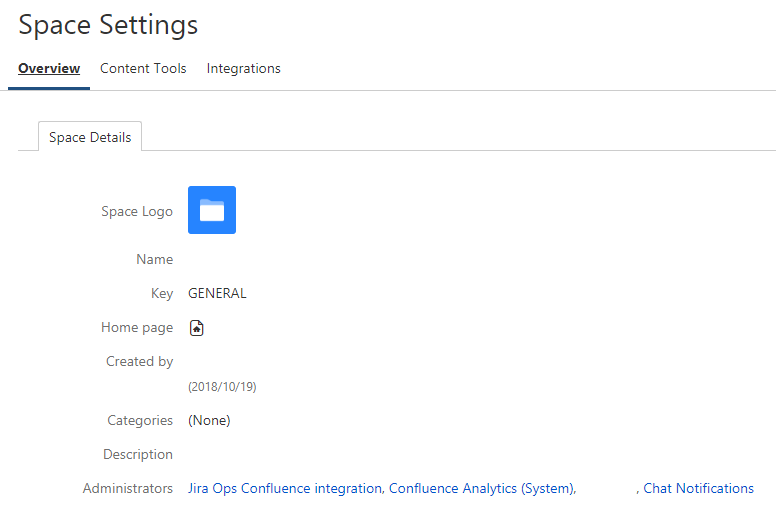Select the Space Details tab
Screen dimensions: 776x508
(x=90, y=137)
